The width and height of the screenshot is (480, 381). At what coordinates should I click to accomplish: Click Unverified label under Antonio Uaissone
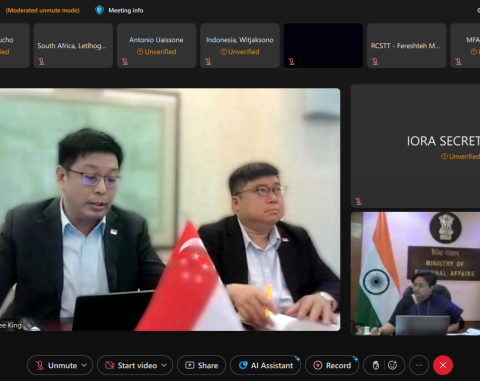(x=156, y=52)
